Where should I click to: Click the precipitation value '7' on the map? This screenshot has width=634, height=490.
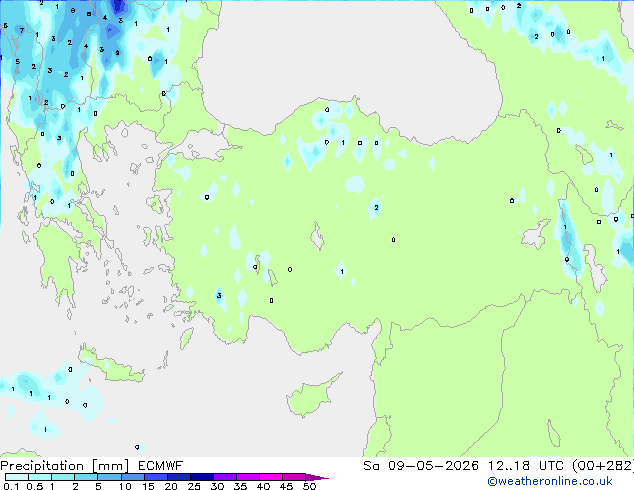tap(22, 31)
